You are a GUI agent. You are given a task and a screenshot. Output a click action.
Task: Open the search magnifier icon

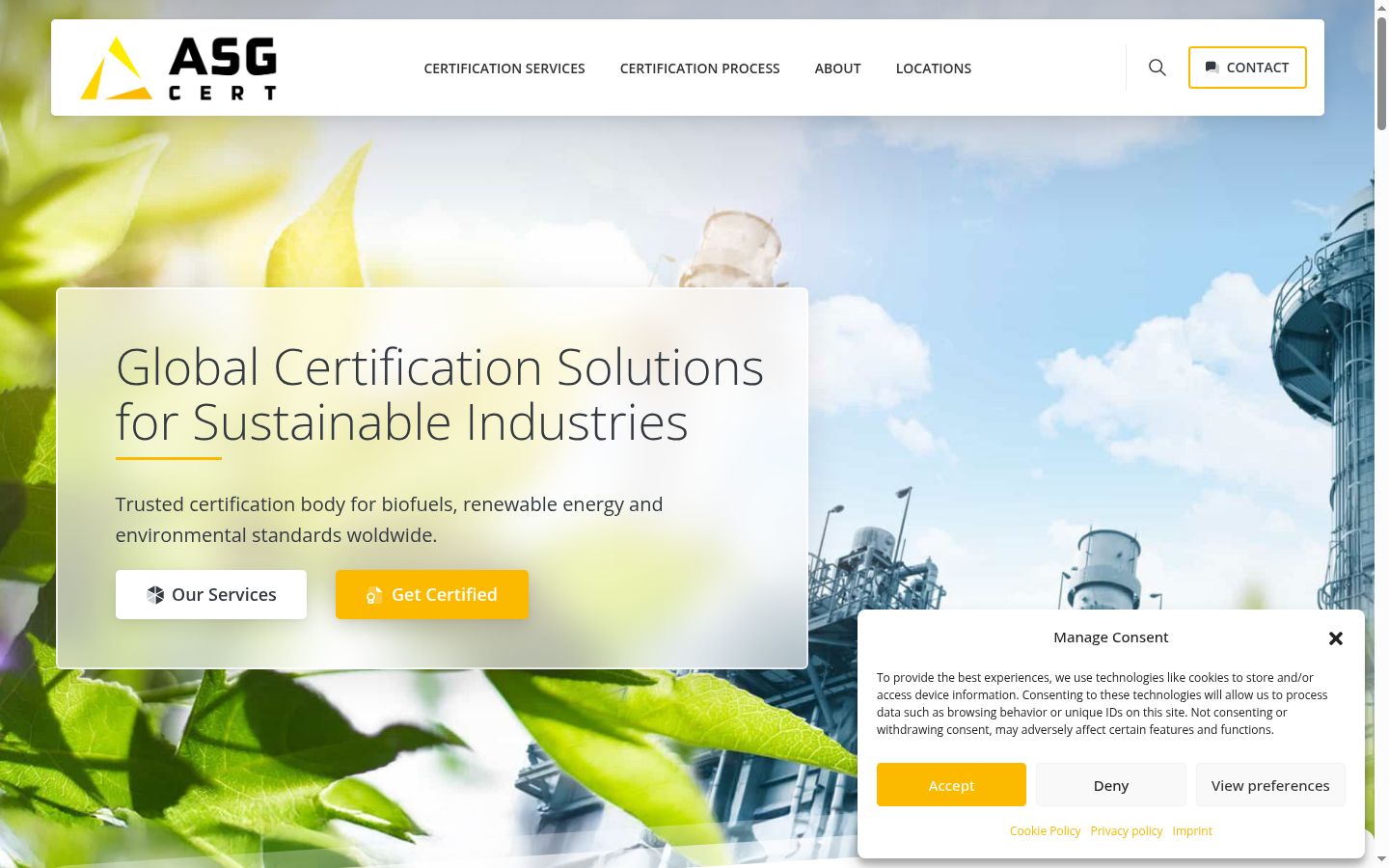1157,68
